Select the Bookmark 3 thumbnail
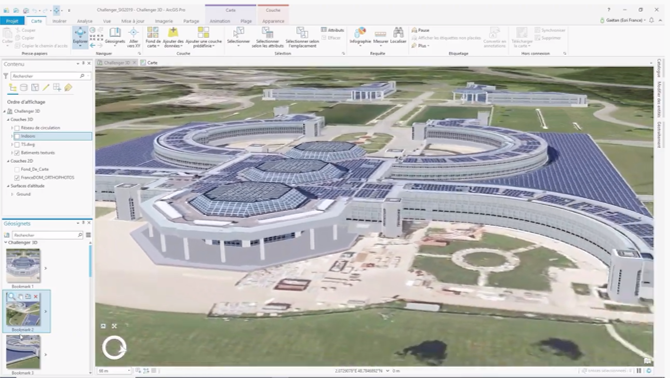This screenshot has height=378, width=670. pos(23,352)
